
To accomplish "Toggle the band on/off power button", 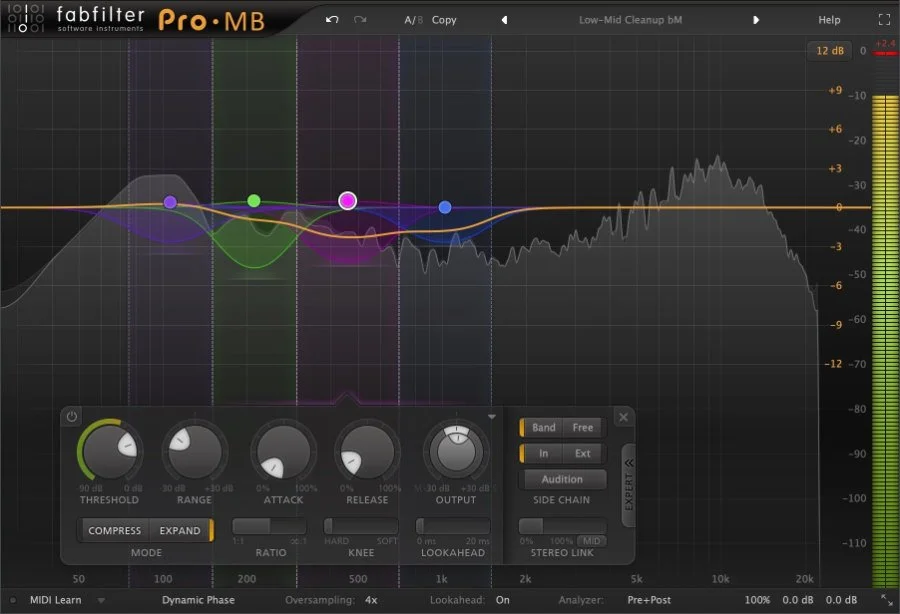I will pyautogui.click(x=71, y=417).
